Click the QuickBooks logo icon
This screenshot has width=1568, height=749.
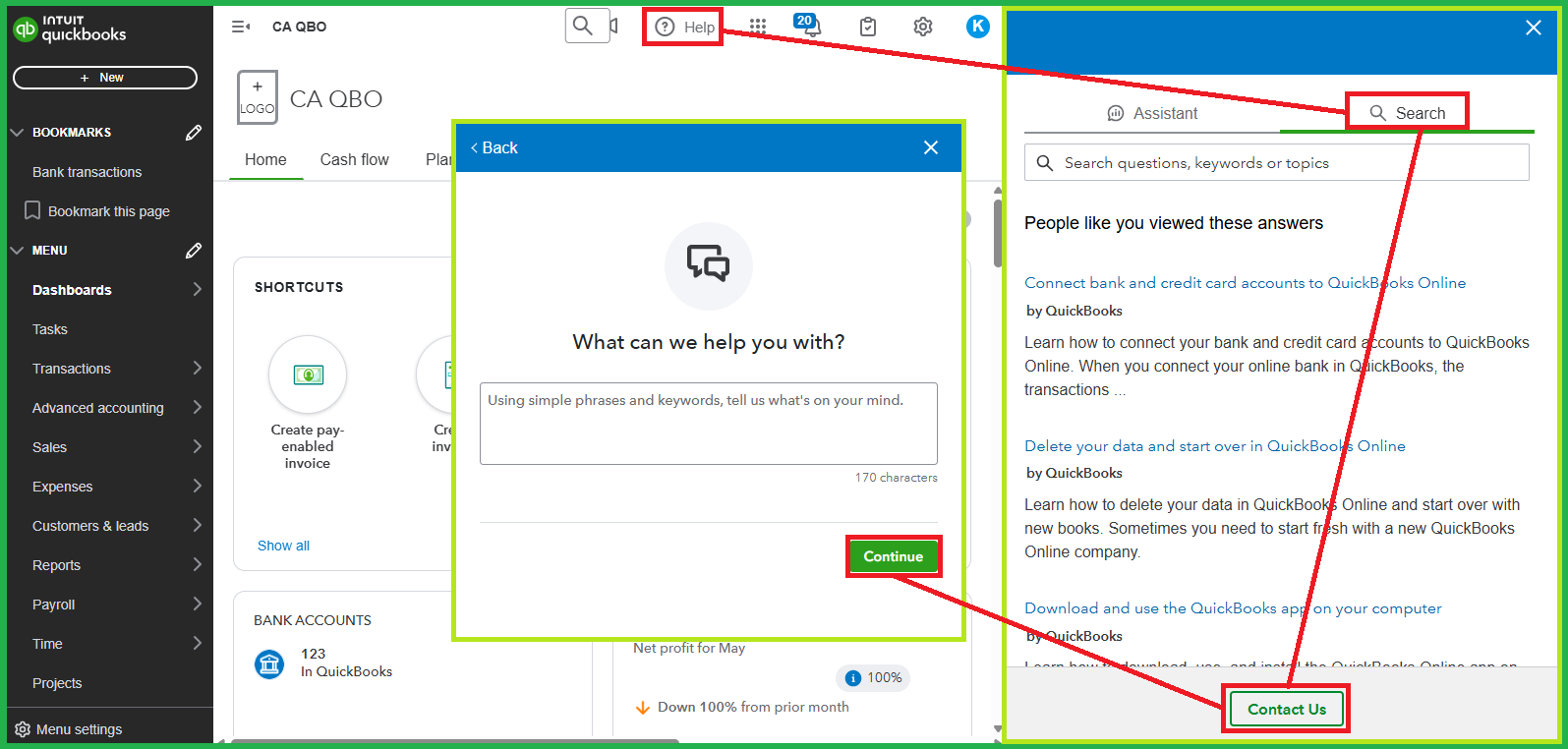26,29
